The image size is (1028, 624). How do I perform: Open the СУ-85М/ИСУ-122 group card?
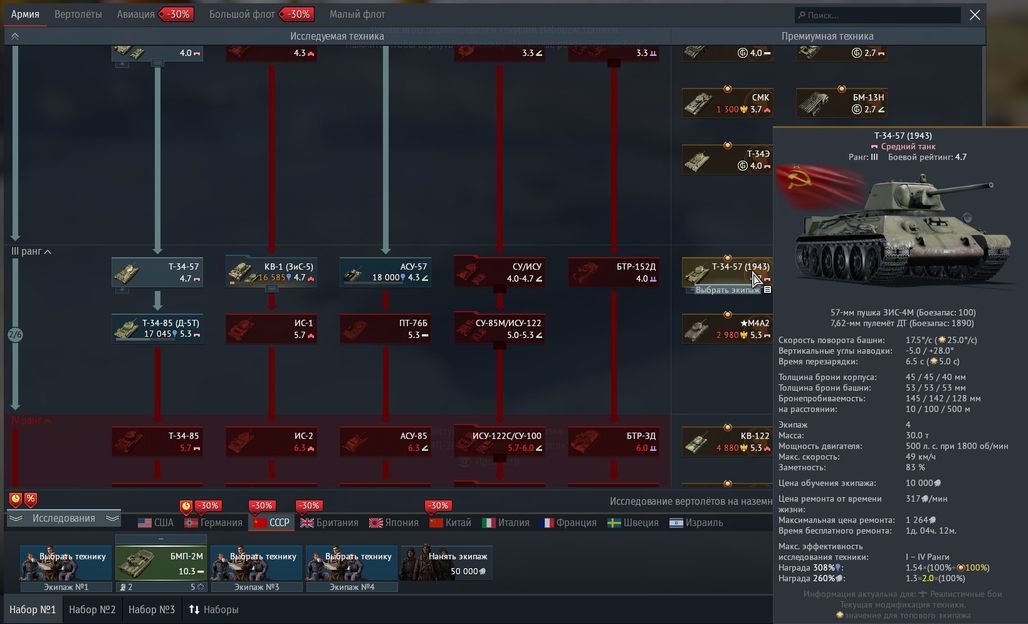coord(500,328)
